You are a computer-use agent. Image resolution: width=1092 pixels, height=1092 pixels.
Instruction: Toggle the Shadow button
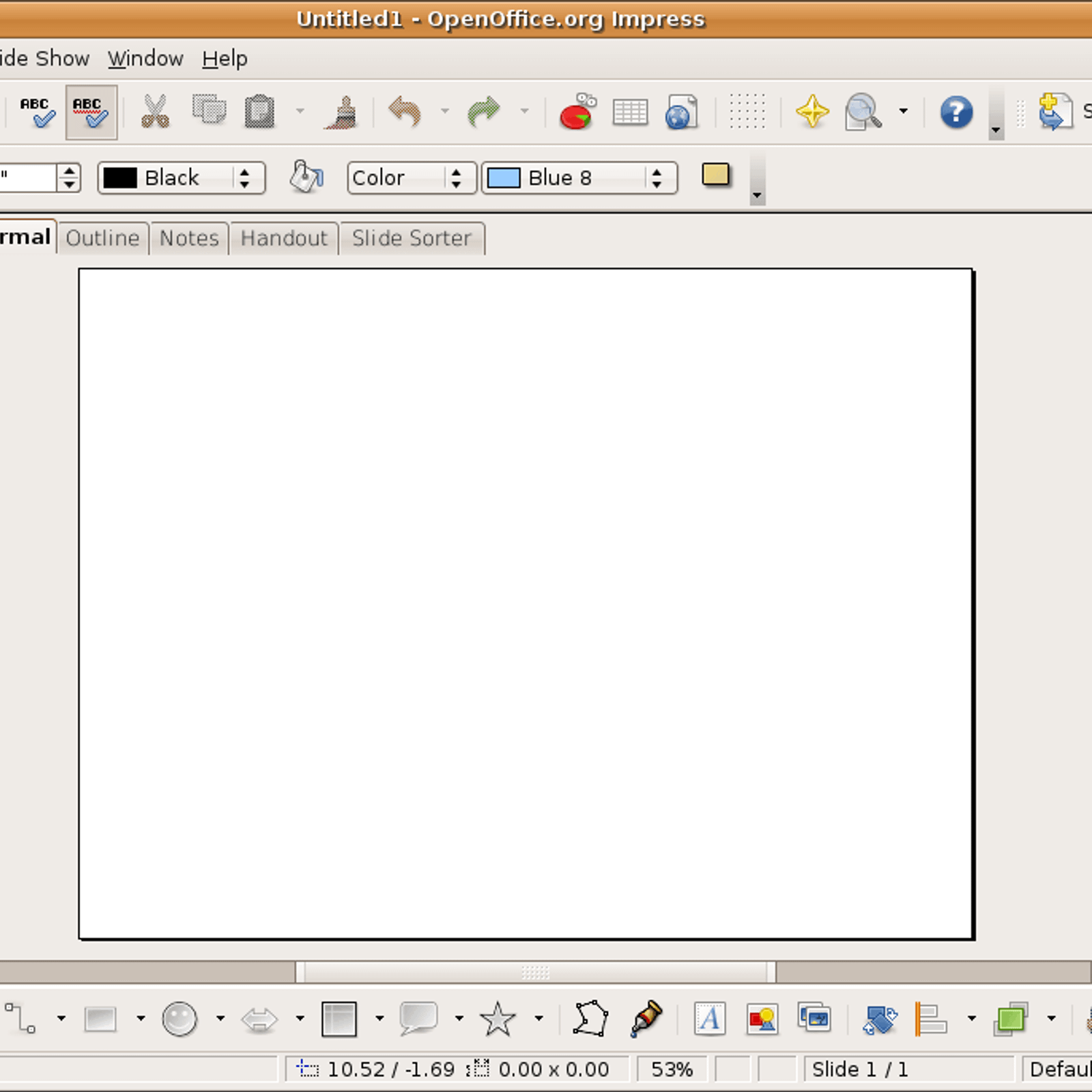[x=716, y=175]
